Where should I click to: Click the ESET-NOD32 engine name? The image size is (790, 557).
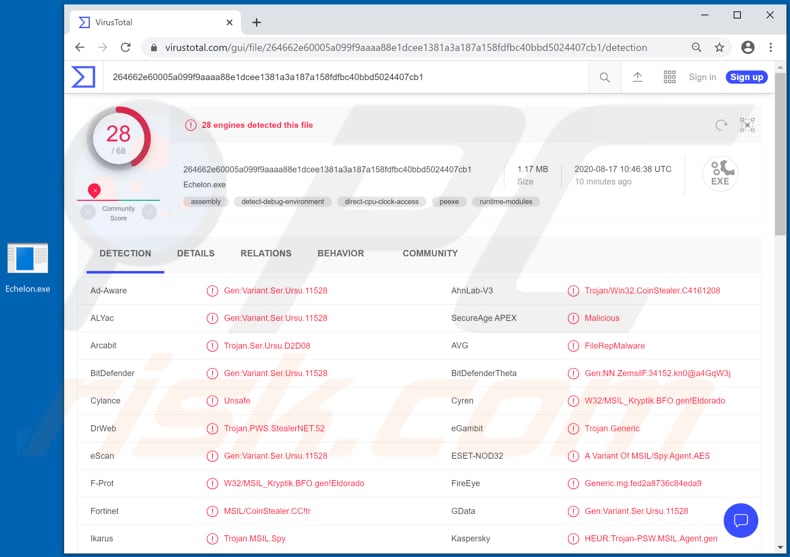coord(477,456)
